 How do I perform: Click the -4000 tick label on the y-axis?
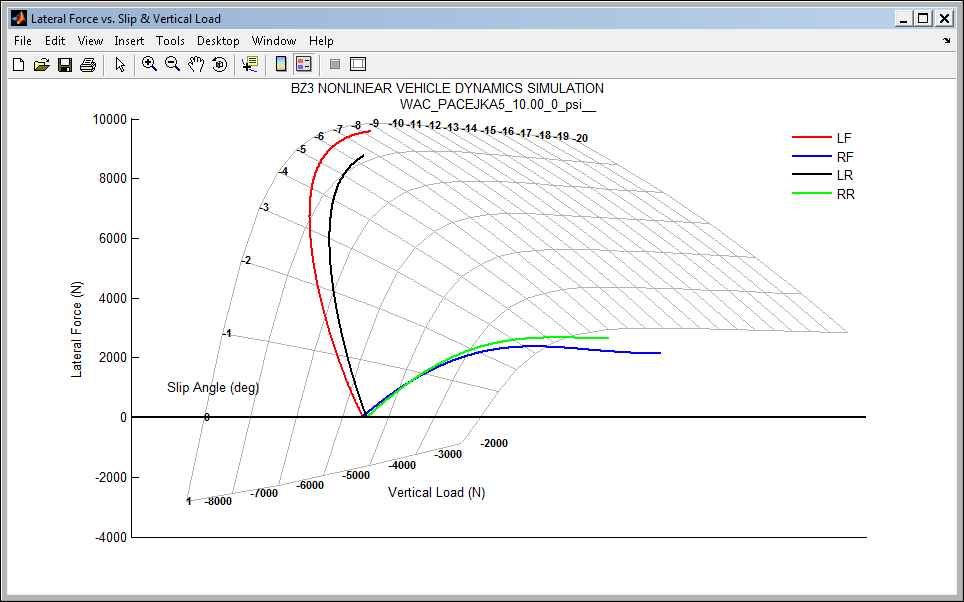click(111, 537)
